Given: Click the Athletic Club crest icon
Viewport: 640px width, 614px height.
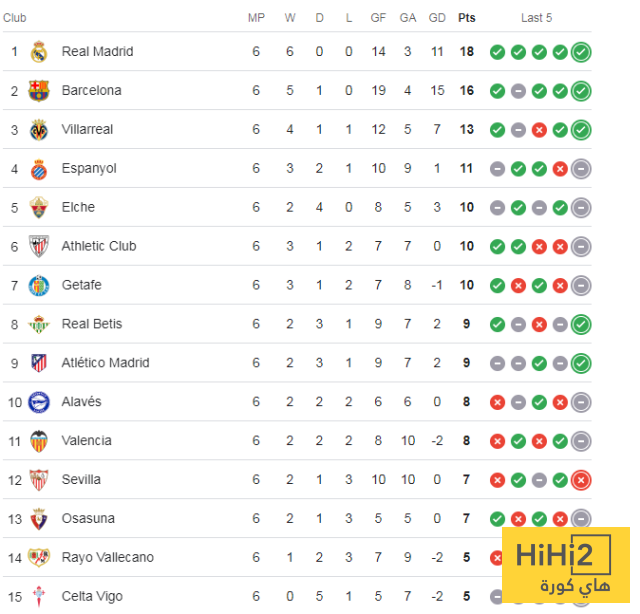Looking at the screenshot, I should pyautogui.click(x=39, y=246).
